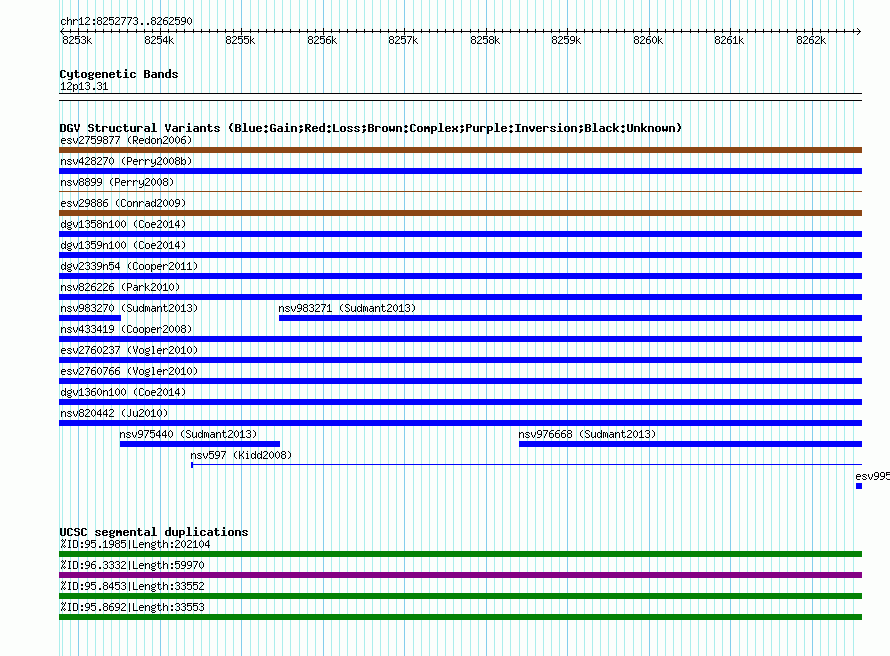Click the nsv826226 (Park2010) variant label
Image resolution: width=890 pixels, height=656 pixels.
click(x=120, y=287)
